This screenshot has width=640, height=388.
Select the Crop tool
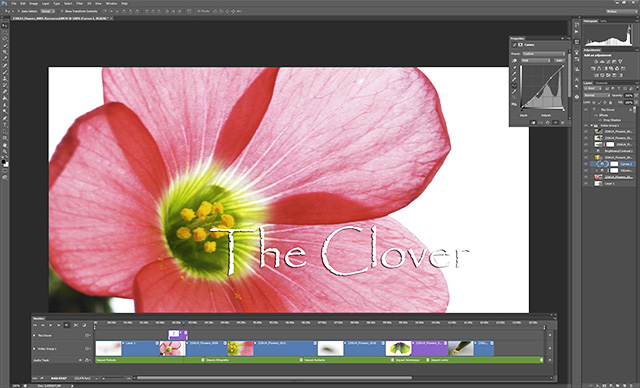(5, 52)
